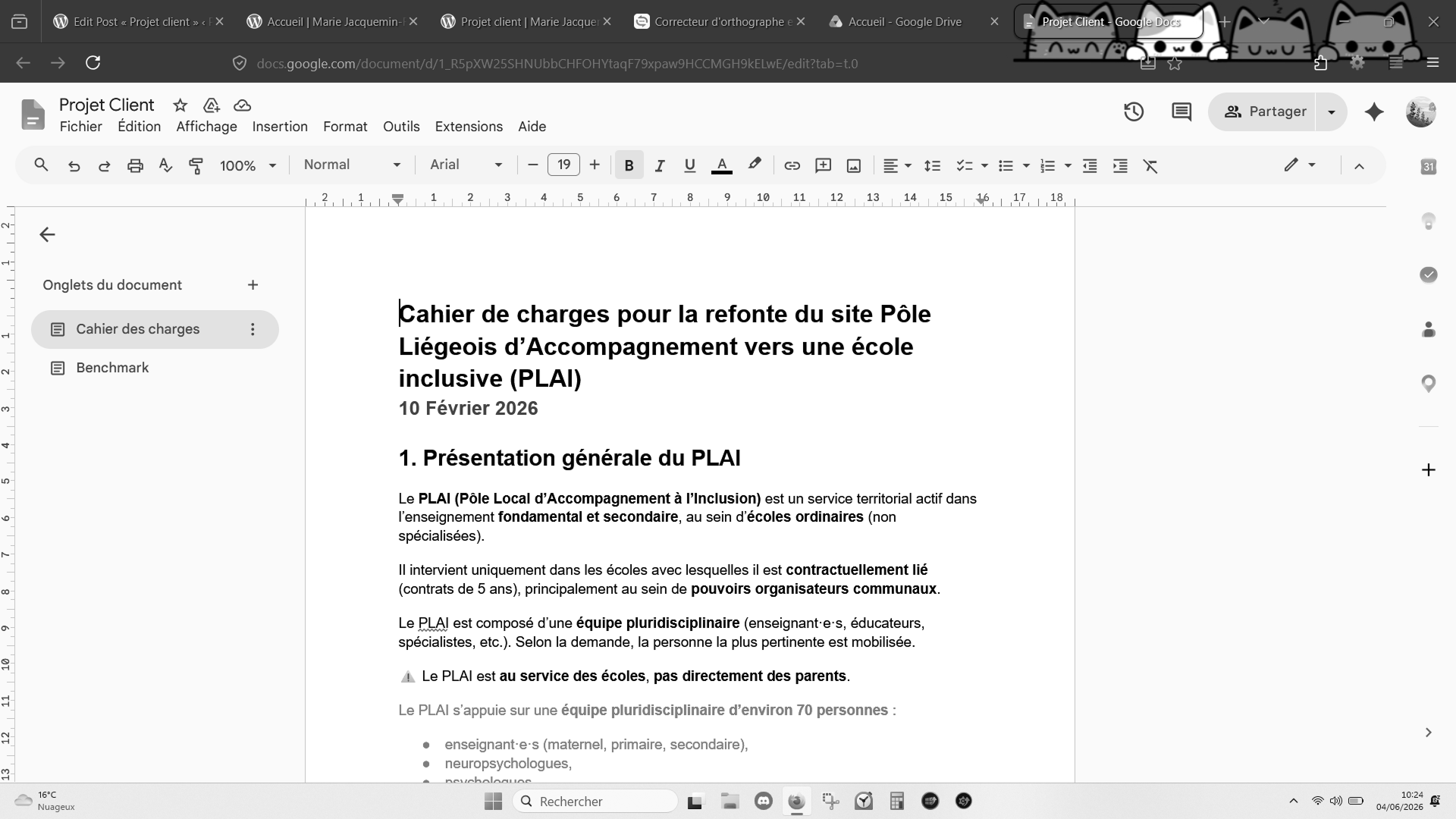Open the highlight color picker
1456x819 pixels.
pyautogui.click(x=755, y=165)
